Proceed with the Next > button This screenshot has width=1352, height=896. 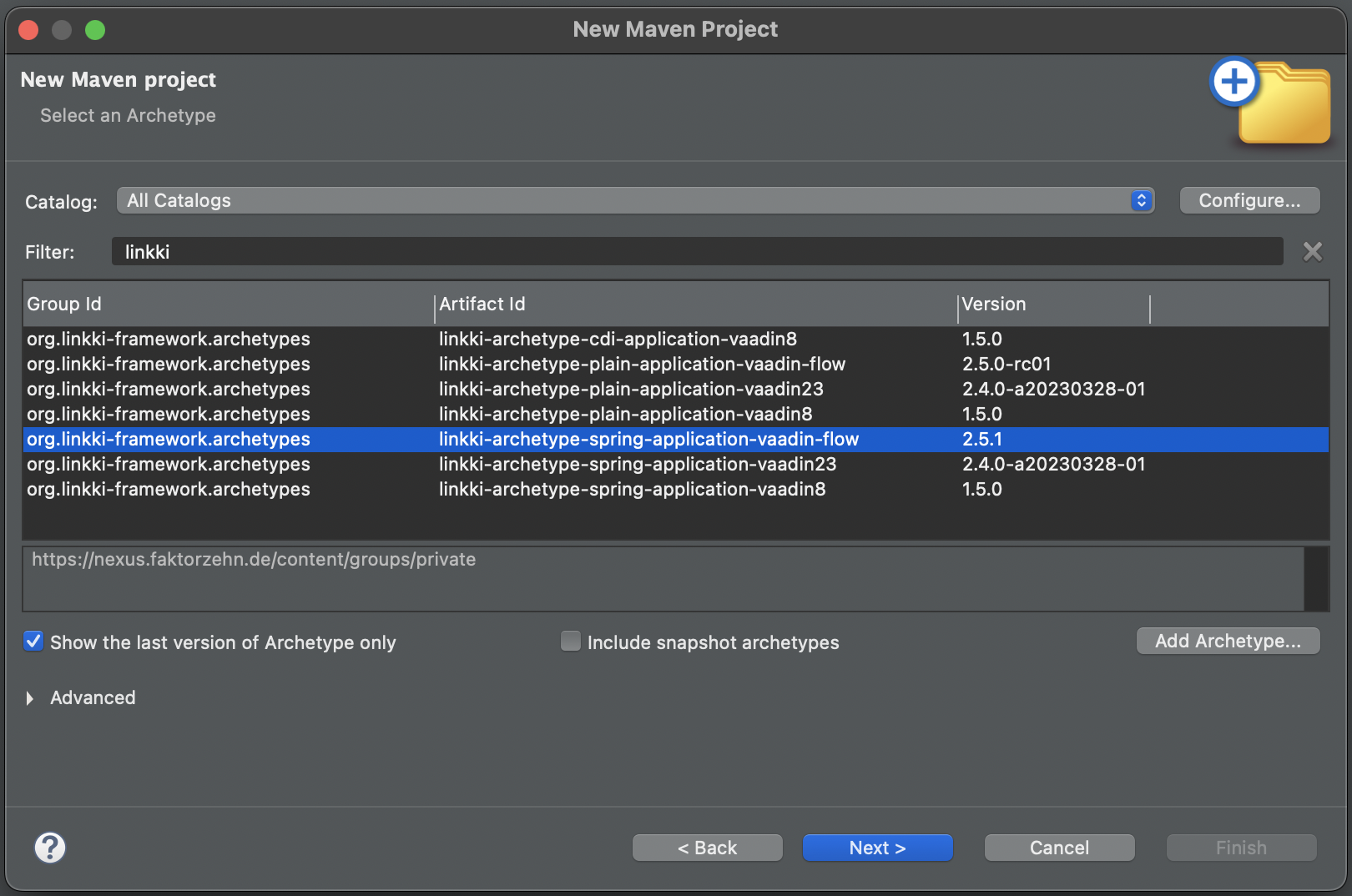pyautogui.click(x=877, y=848)
